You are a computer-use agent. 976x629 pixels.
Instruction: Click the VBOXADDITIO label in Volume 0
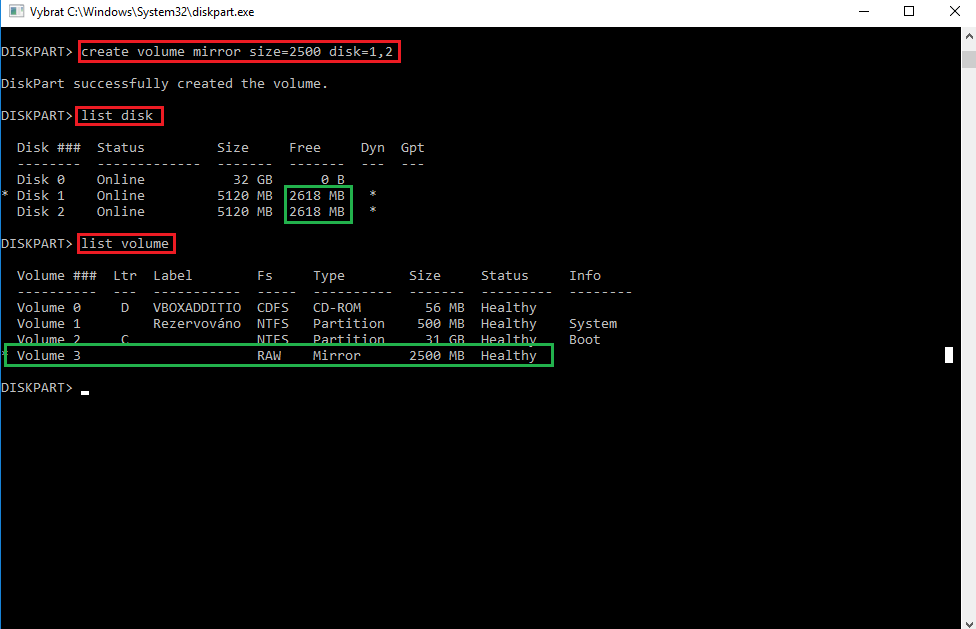(196, 308)
